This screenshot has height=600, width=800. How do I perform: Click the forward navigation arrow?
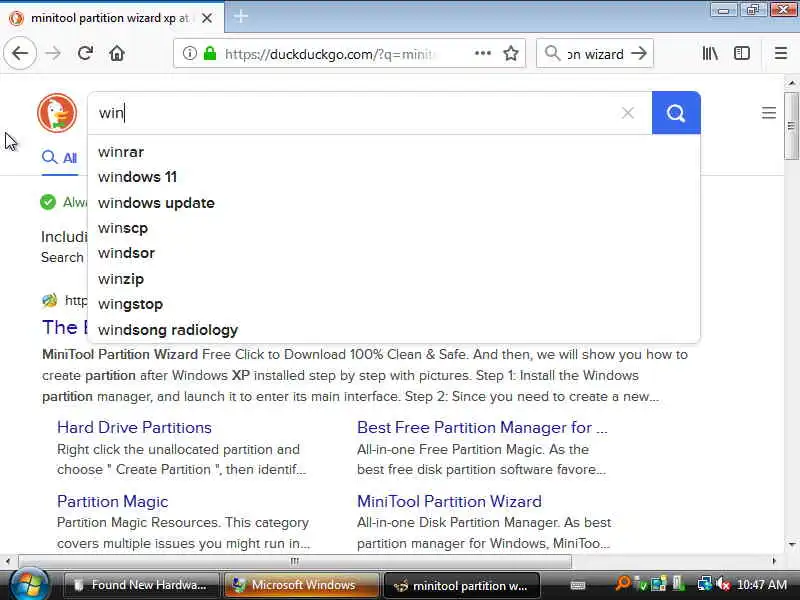pyautogui.click(x=53, y=53)
